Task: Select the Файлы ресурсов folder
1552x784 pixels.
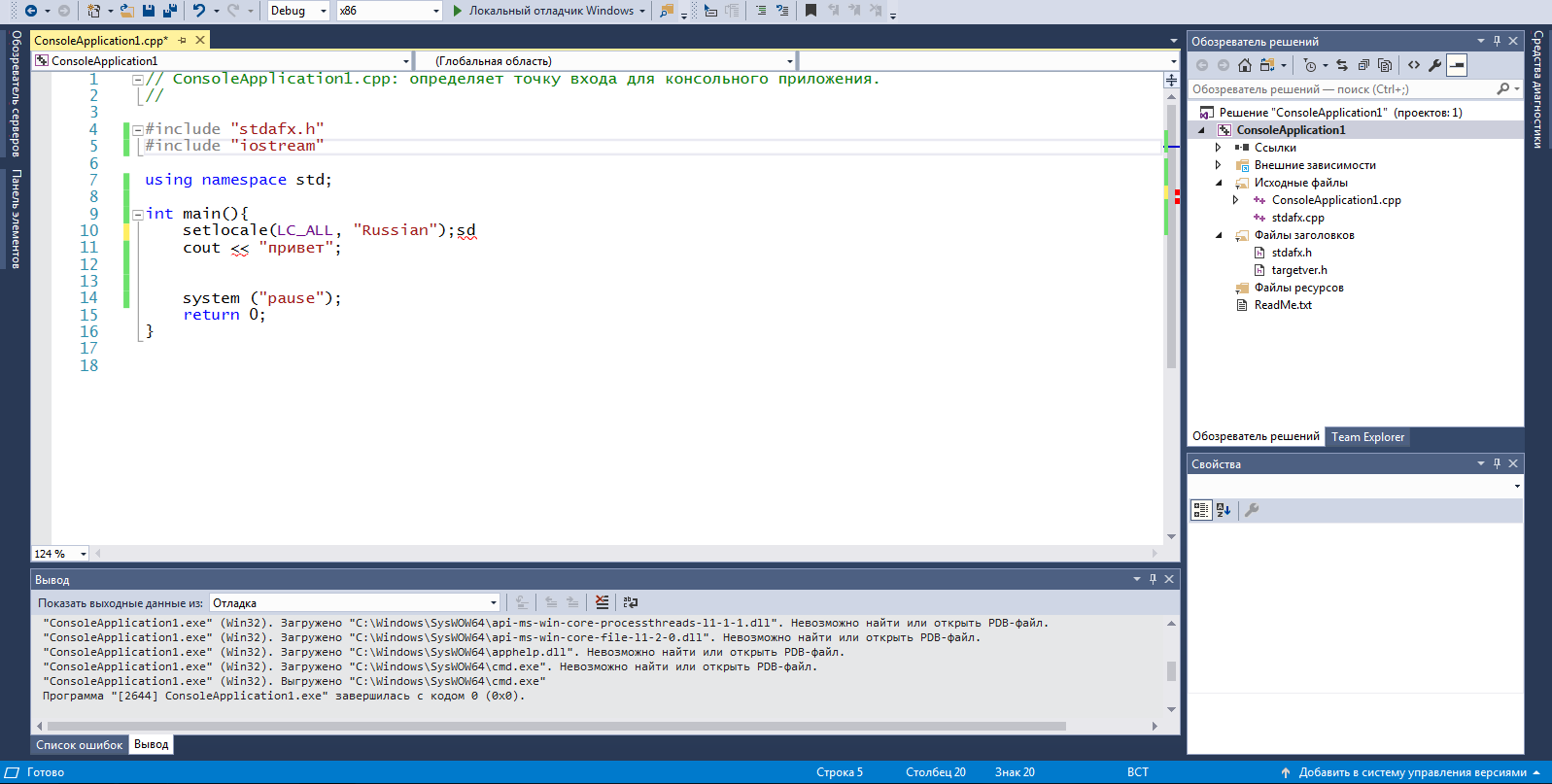Action: click(x=1298, y=288)
